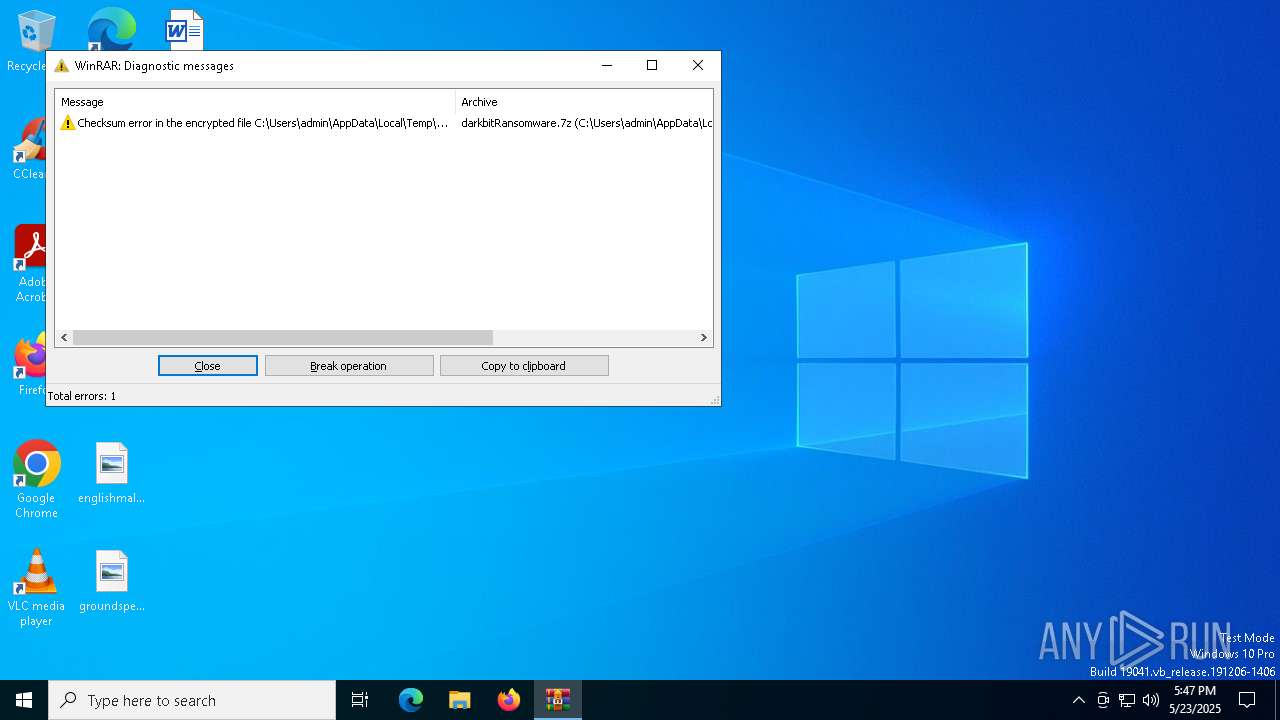
Task: Click Break operation button
Action: click(349, 366)
